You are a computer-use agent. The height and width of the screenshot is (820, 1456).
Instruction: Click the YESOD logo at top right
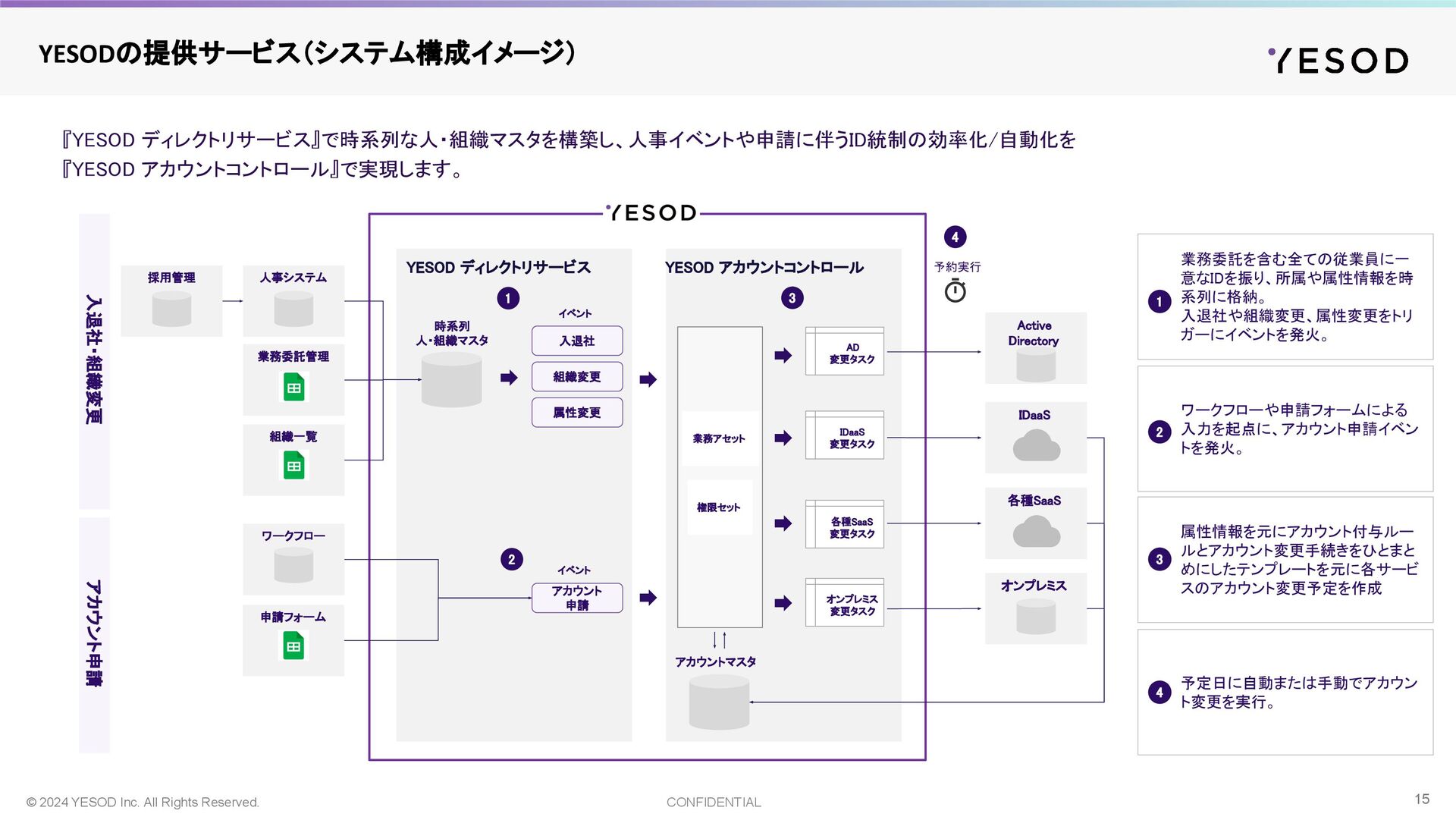tap(1338, 60)
